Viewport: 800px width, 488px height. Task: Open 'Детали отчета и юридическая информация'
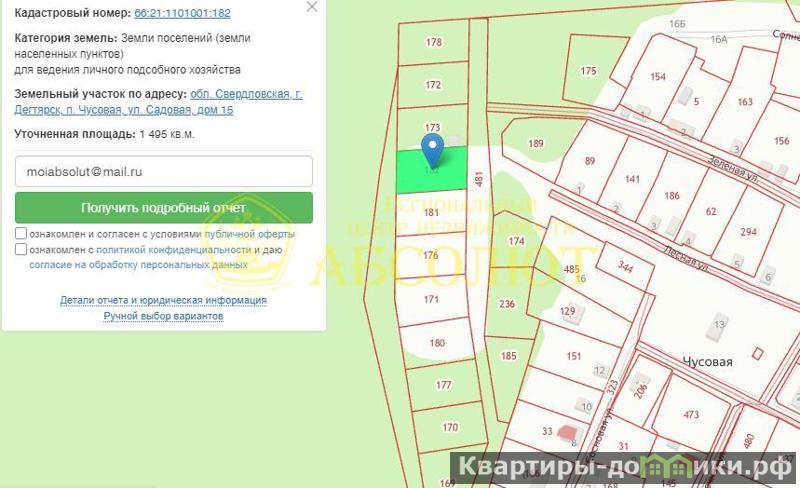click(163, 300)
